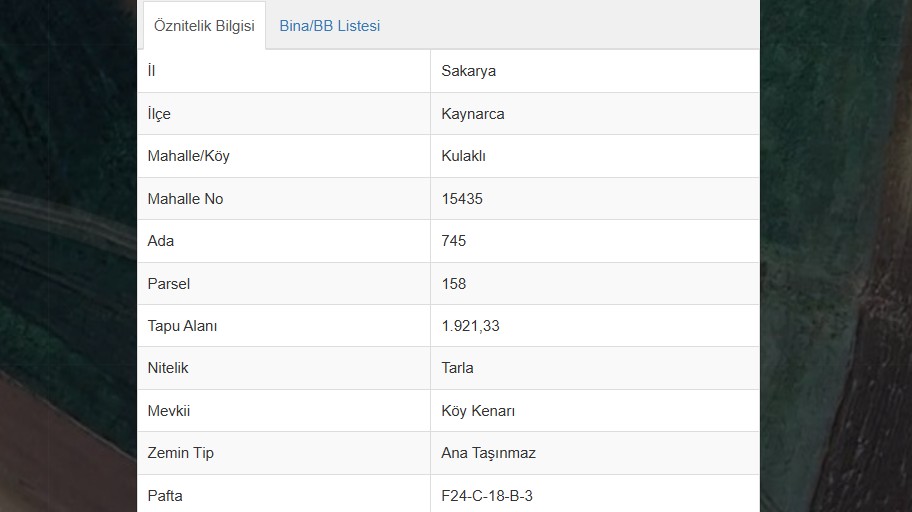
Task: Click the Nitelik value Tarla
Action: (x=457, y=368)
